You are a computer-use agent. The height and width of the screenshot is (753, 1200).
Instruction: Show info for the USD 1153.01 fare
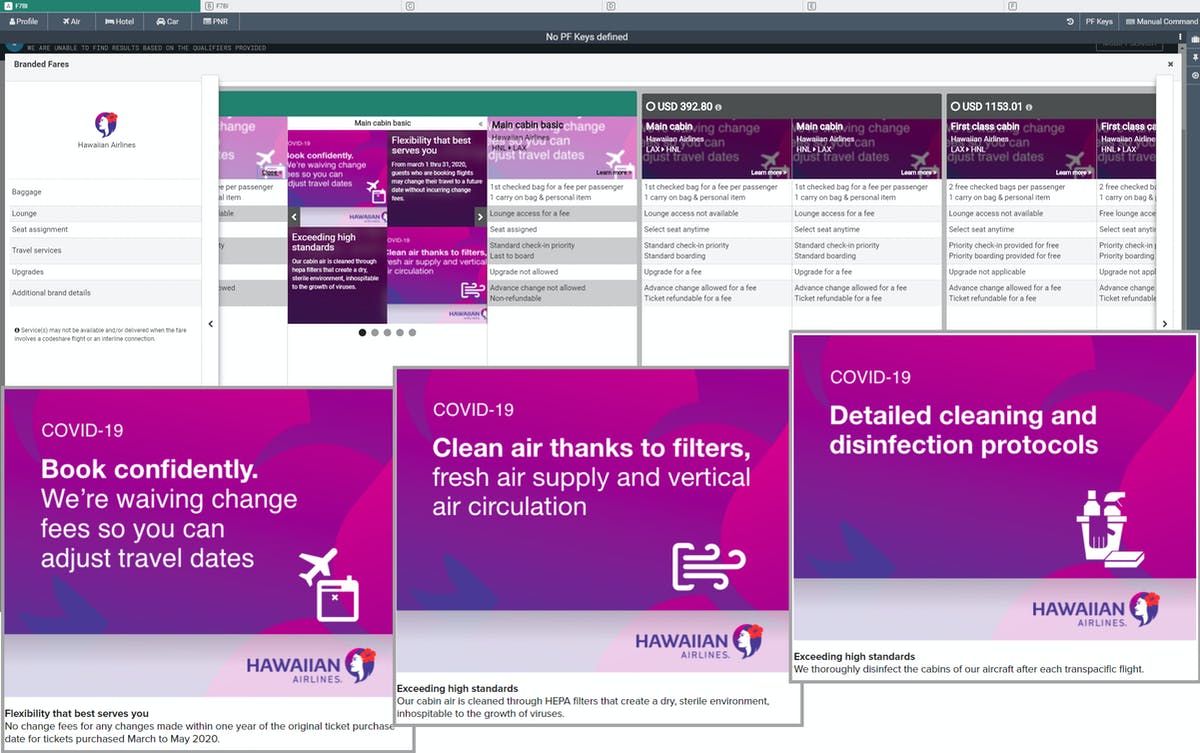point(1030,107)
